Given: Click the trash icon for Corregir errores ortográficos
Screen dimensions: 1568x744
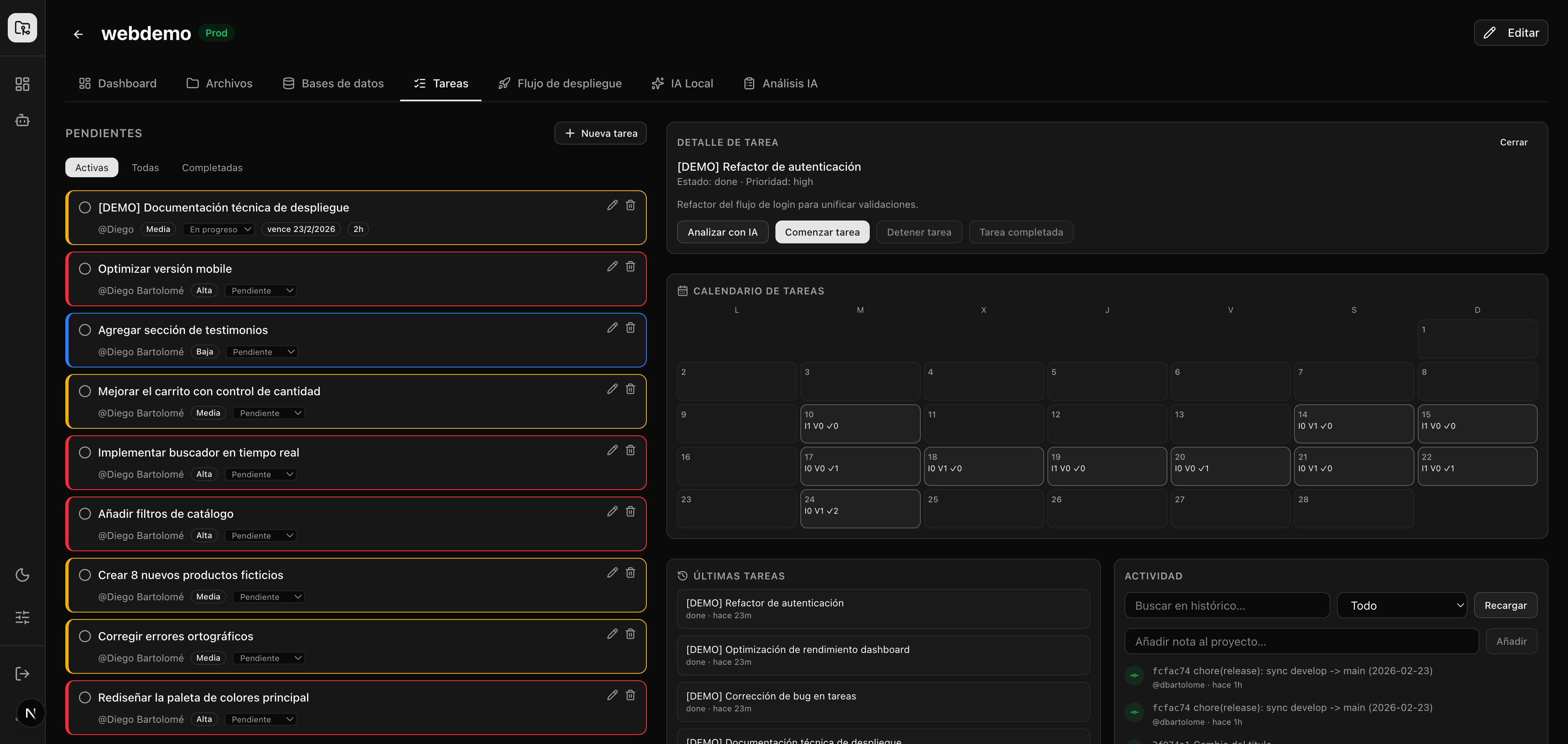Looking at the screenshot, I should tap(630, 634).
